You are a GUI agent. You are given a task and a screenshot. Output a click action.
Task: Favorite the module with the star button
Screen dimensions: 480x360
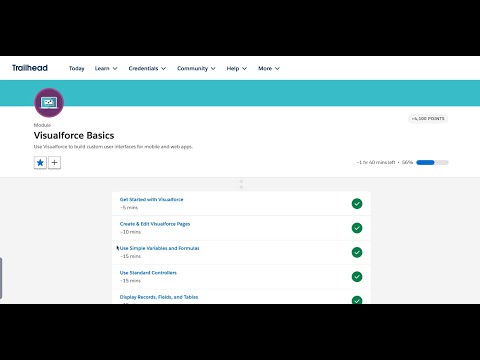40,163
